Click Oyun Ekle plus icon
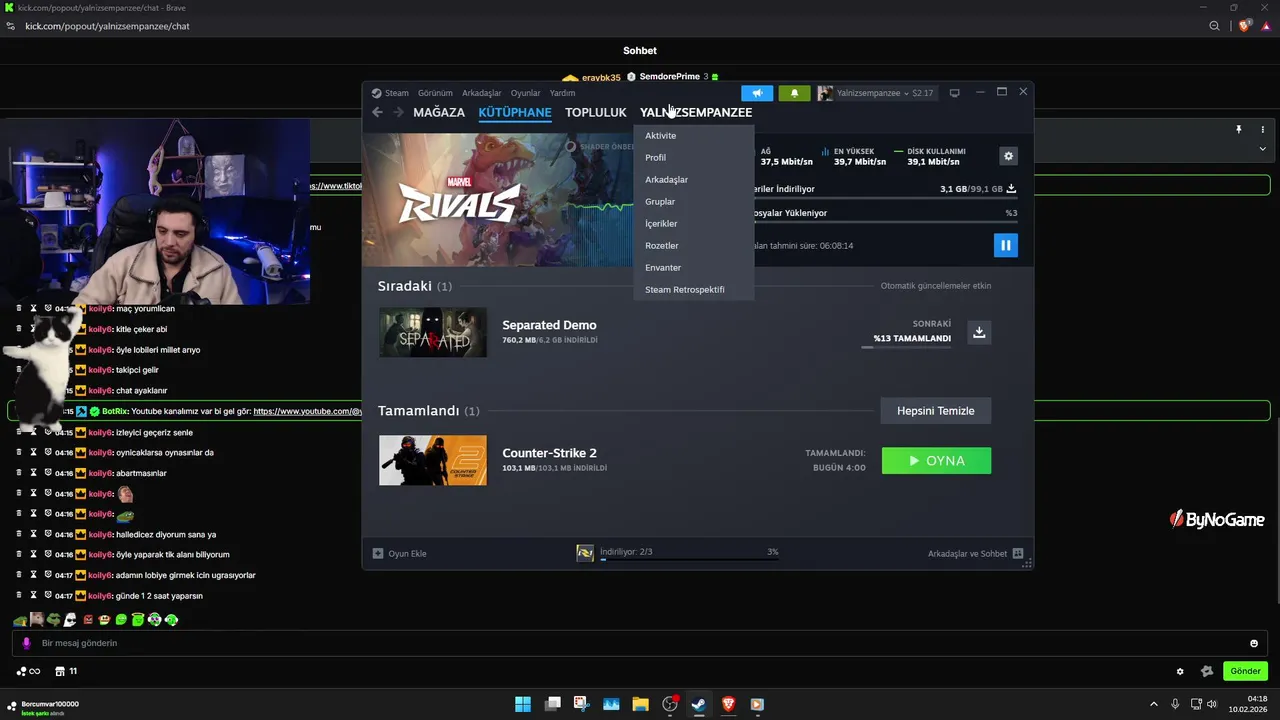Viewport: 1280px width, 720px height. [x=378, y=553]
